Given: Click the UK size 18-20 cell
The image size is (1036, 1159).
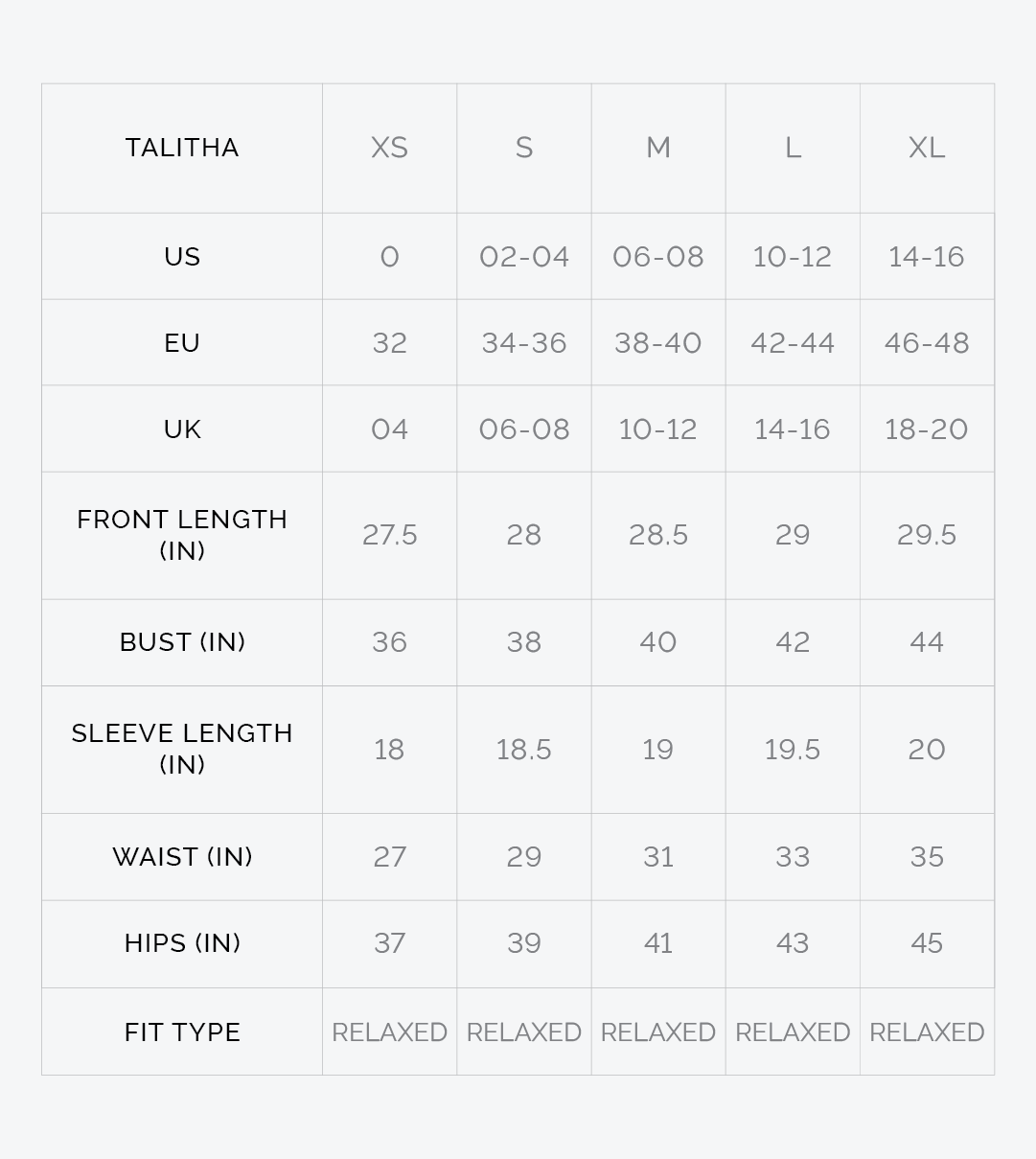Looking at the screenshot, I should click(x=927, y=429).
